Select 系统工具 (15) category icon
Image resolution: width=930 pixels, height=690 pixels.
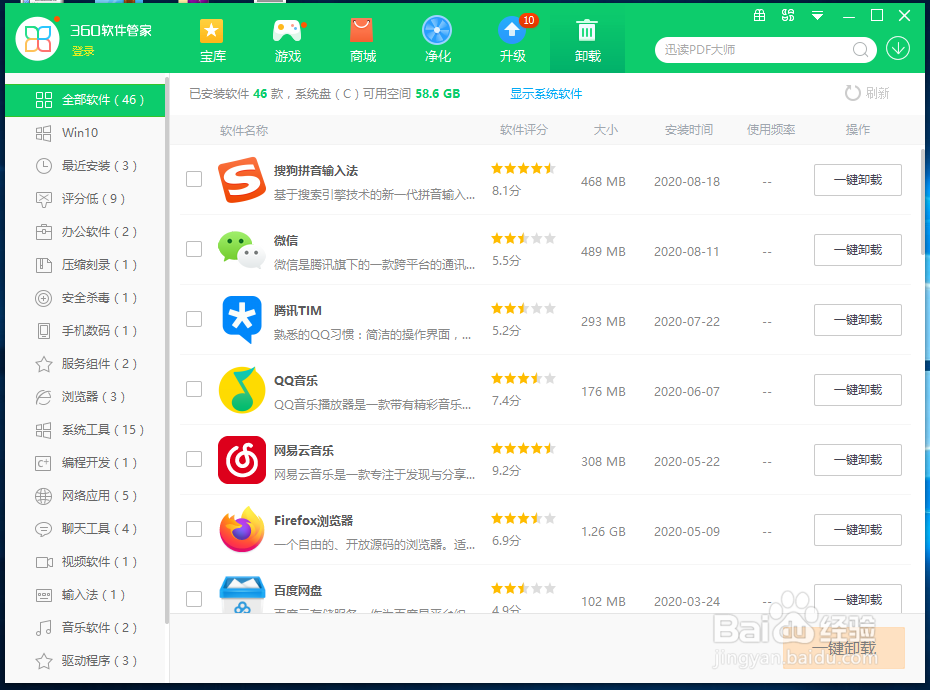pos(43,430)
